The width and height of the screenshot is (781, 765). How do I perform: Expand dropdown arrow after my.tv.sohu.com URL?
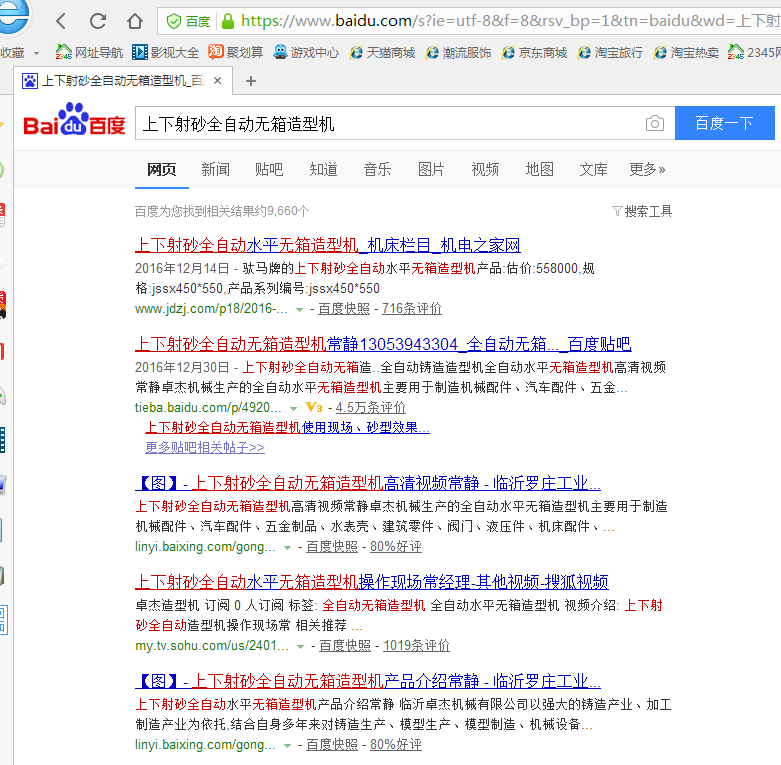coord(300,647)
